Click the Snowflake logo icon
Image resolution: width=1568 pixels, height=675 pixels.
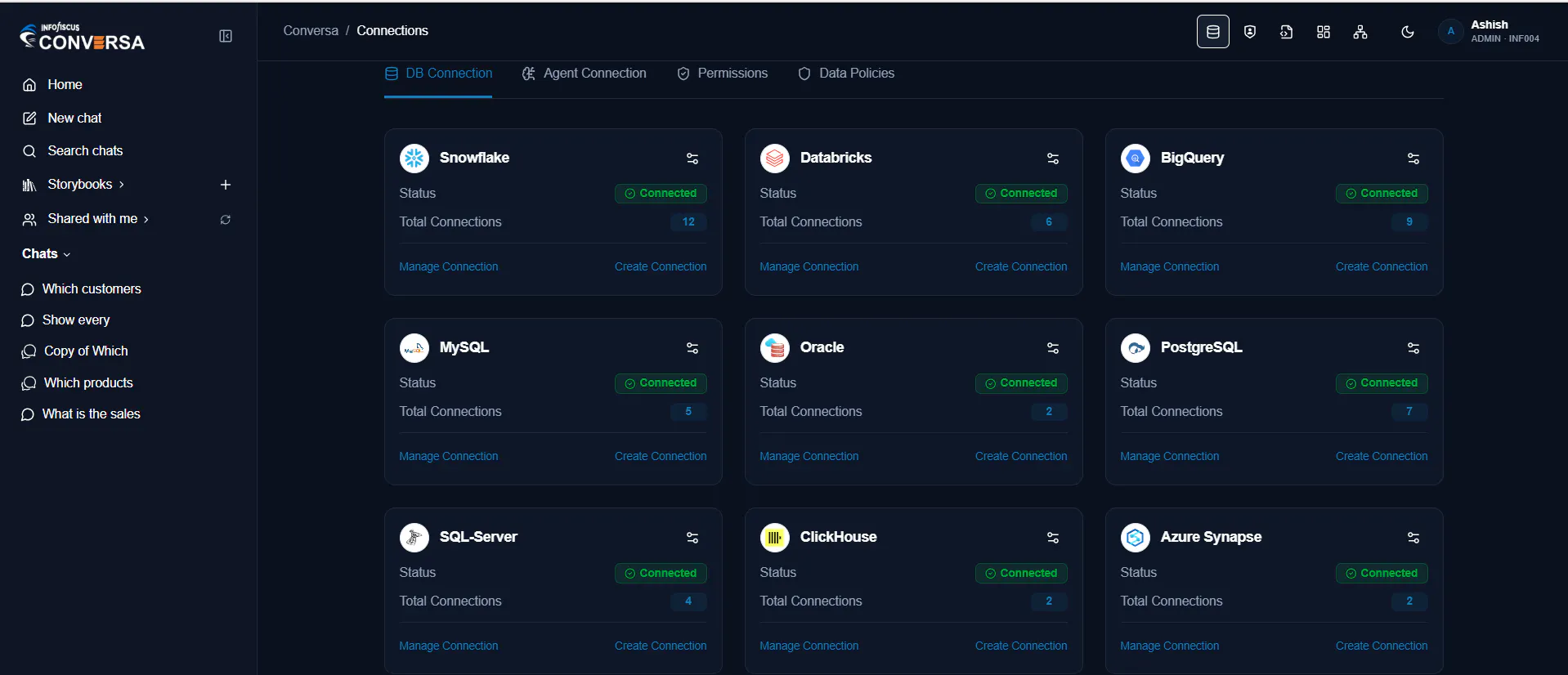(414, 158)
